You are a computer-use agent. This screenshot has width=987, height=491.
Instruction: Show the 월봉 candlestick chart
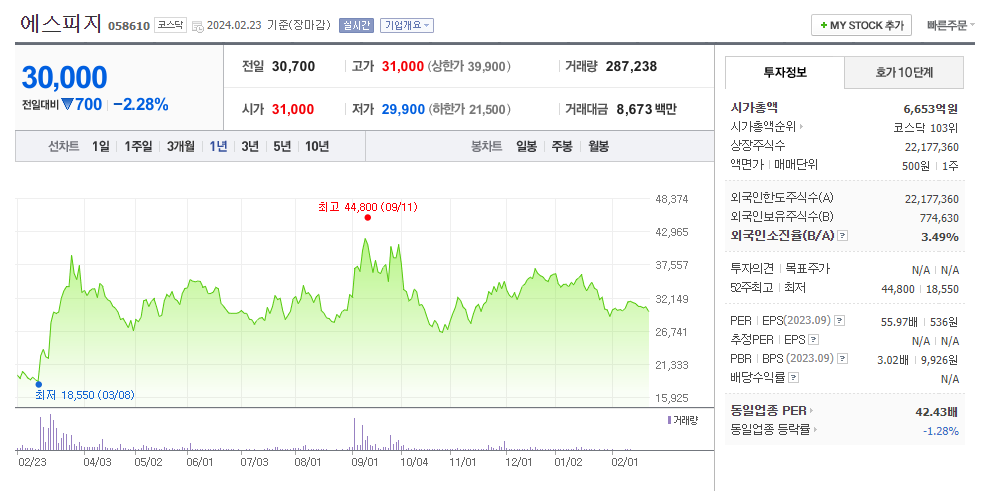pos(599,147)
